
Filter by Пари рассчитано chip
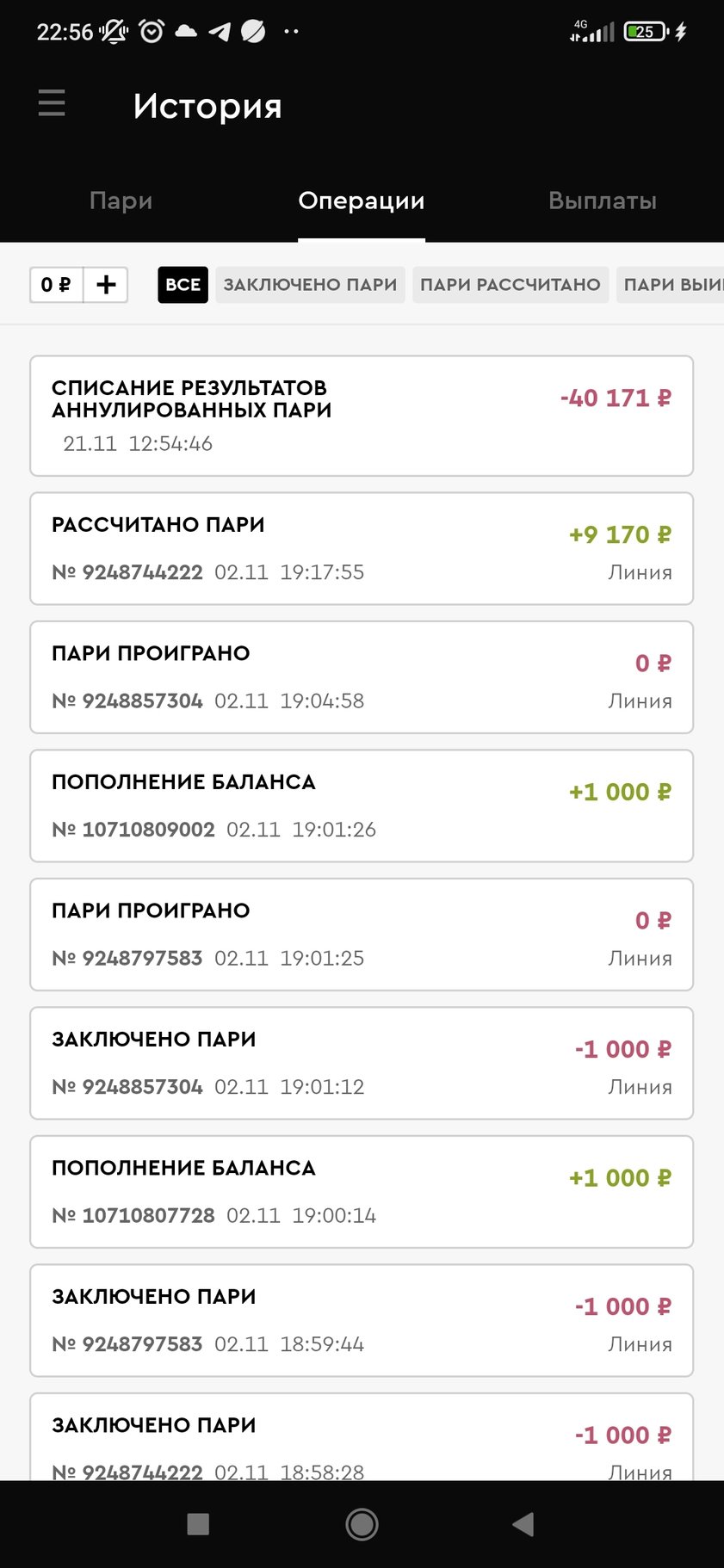pos(510,285)
